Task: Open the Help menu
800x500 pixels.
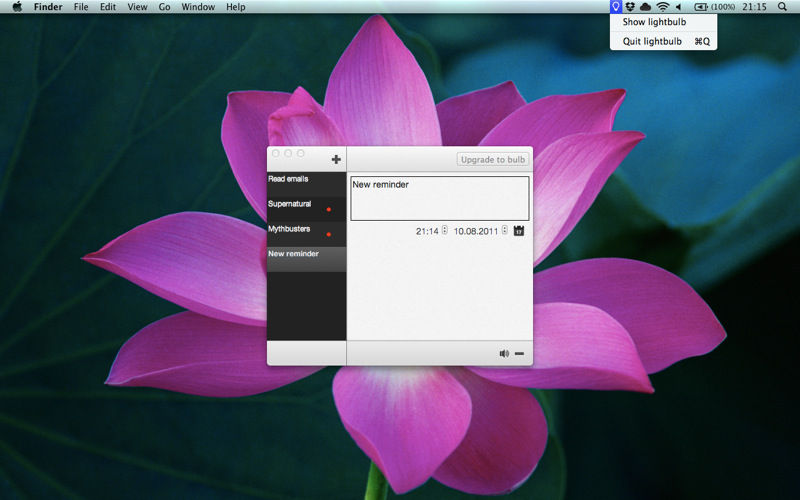Action: click(x=236, y=7)
